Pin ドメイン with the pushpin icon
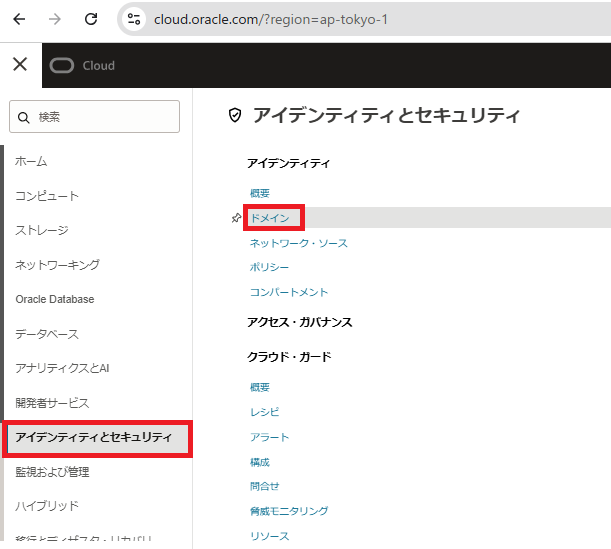Viewport: 611px width, 549px height. coord(236,218)
